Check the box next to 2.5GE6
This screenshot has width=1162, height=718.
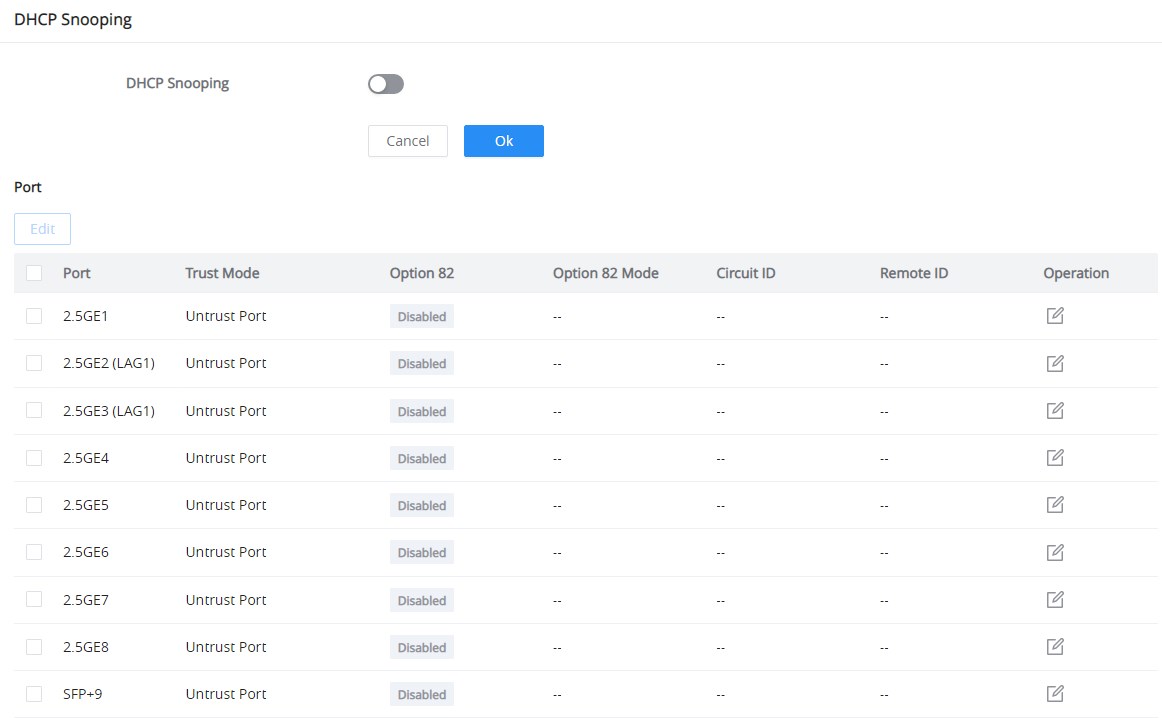click(x=34, y=552)
